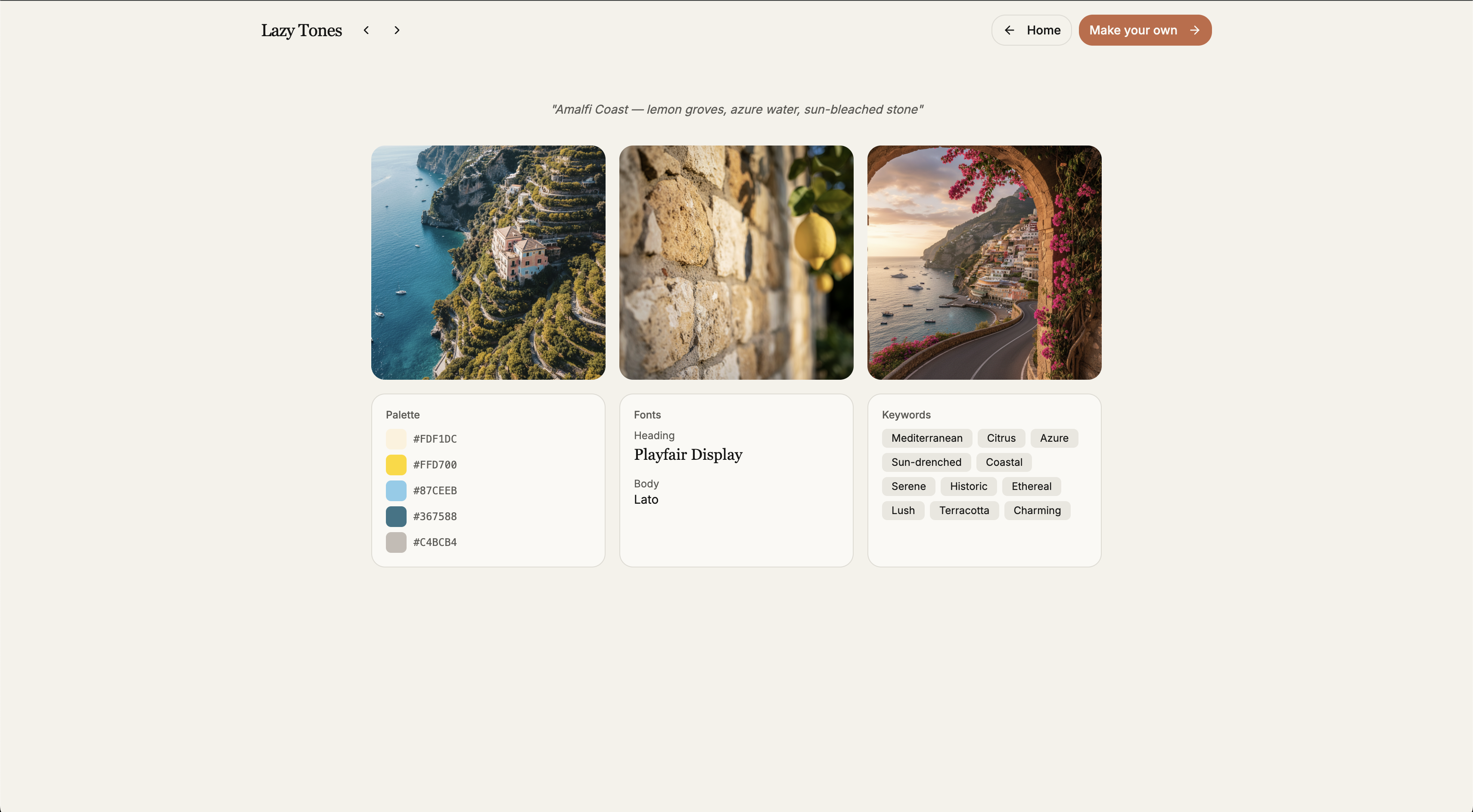The height and width of the screenshot is (812, 1473).
Task: Click the left navigation chevron
Action: click(x=366, y=30)
